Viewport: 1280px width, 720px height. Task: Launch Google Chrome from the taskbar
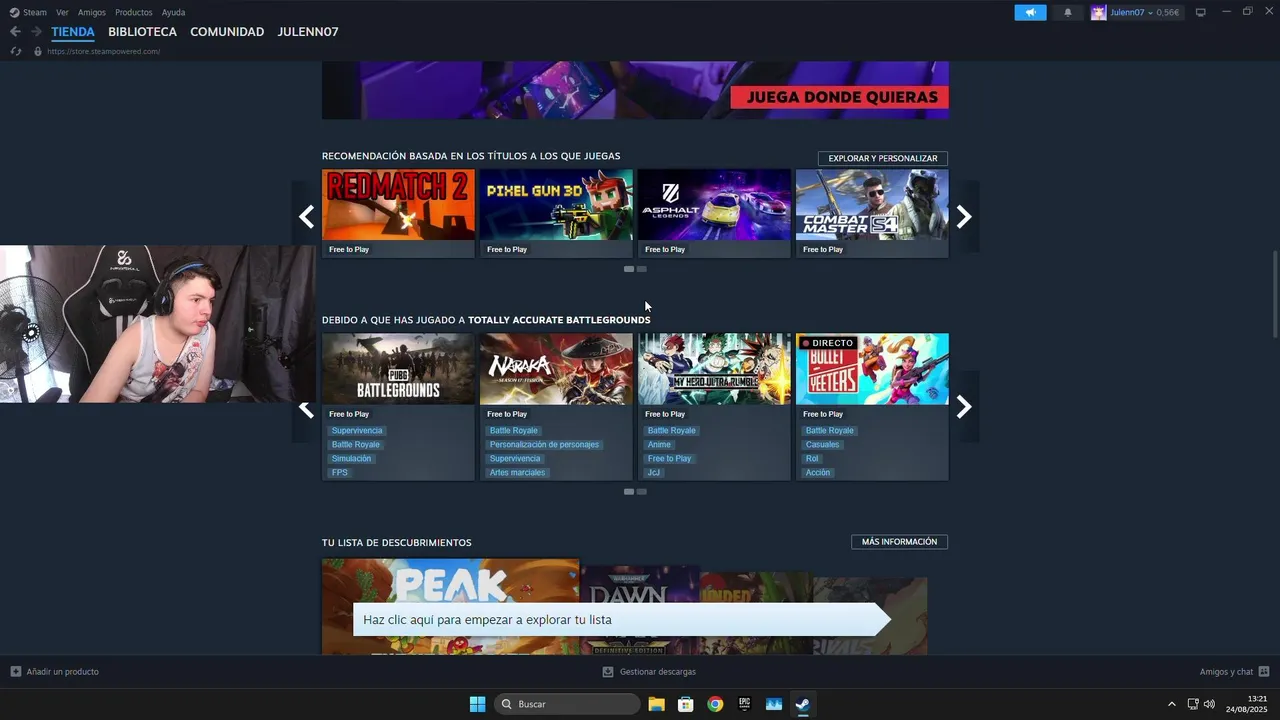point(715,704)
